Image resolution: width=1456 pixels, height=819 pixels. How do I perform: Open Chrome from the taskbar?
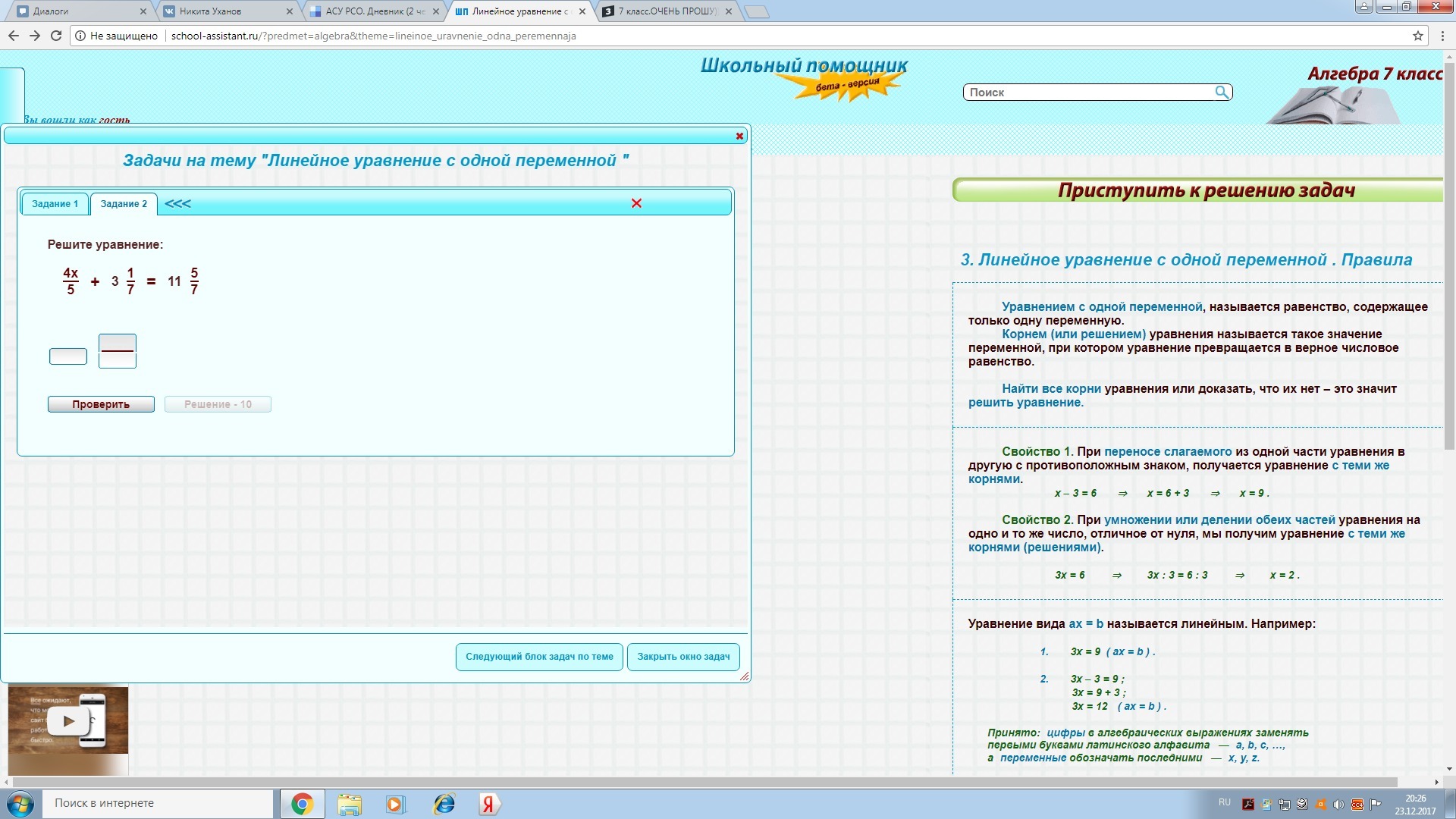click(302, 804)
